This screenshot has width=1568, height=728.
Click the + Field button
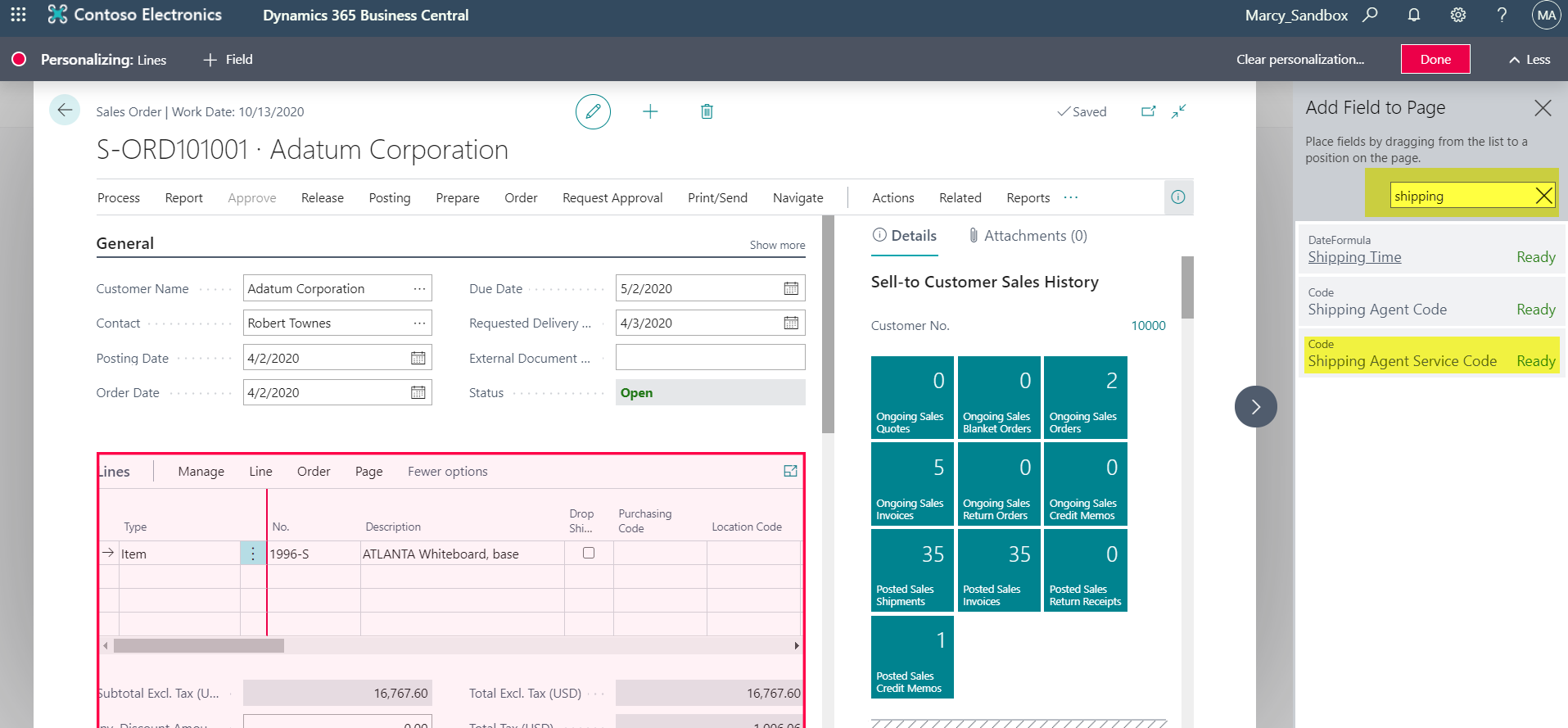coord(228,59)
